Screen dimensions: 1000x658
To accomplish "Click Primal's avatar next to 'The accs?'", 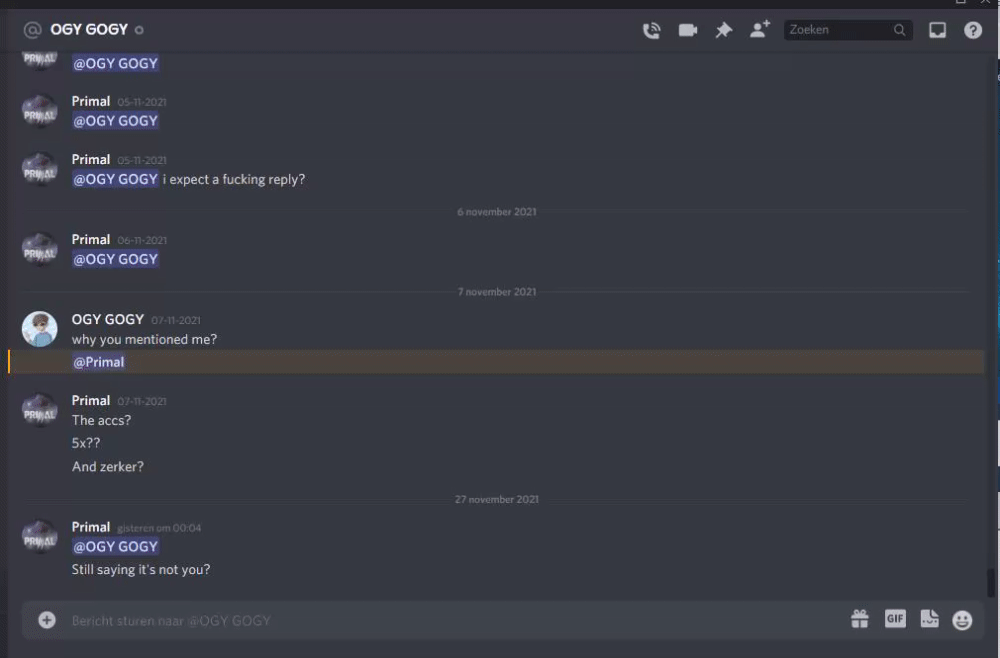I will pyautogui.click(x=40, y=409).
